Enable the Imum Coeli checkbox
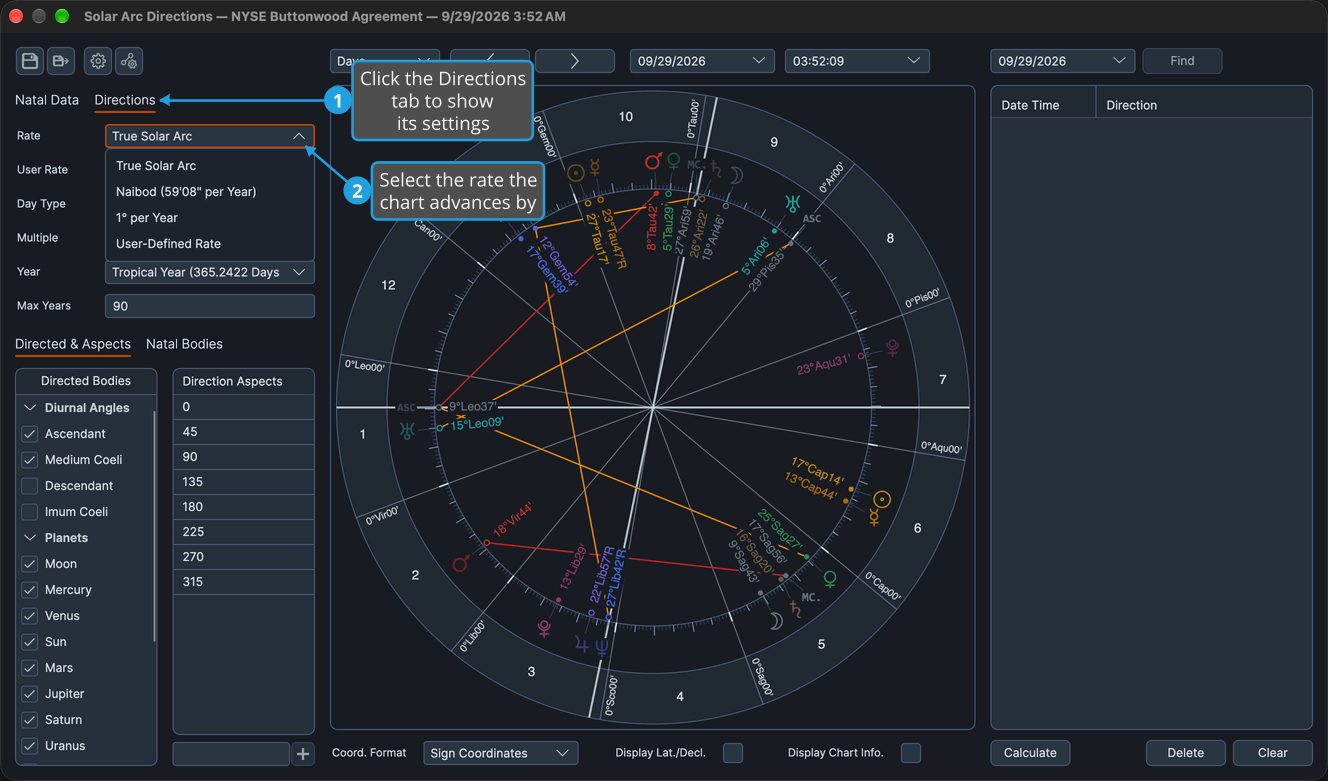 30,512
